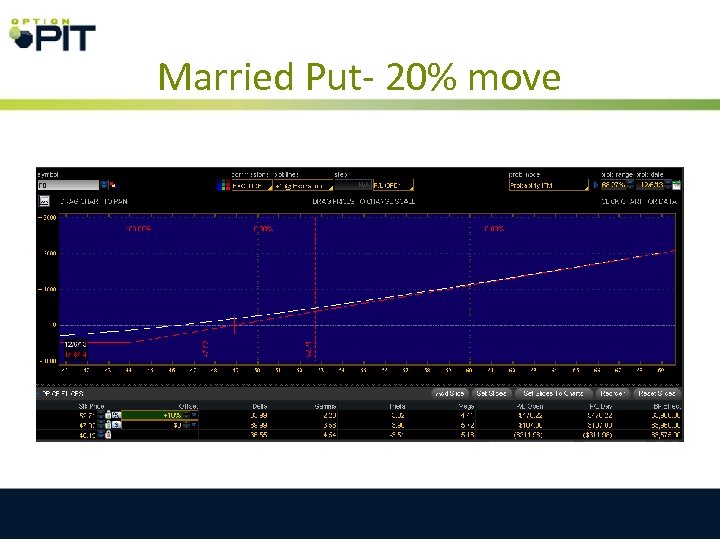Open the second row offset dropdown arrow
This screenshot has height=540, width=720.
point(194,425)
